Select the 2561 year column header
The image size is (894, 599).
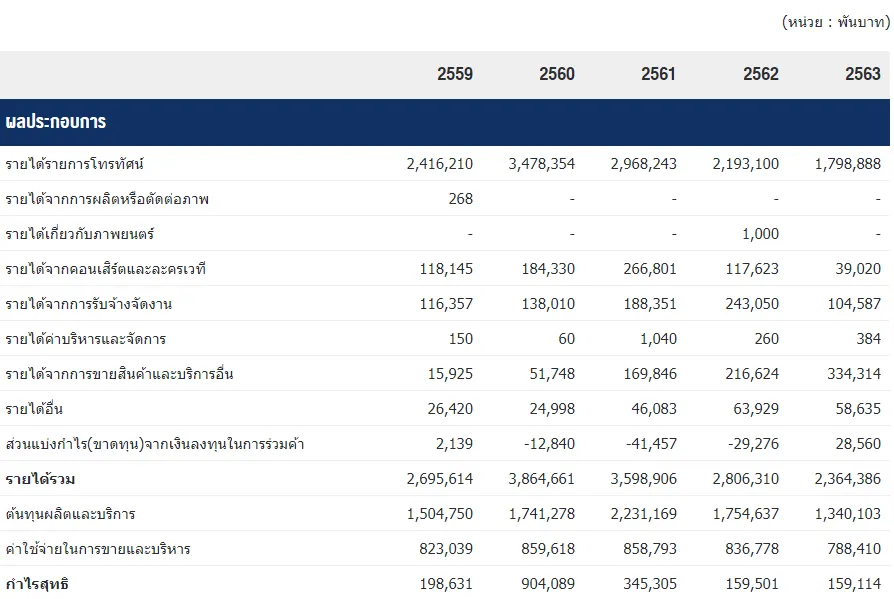(x=658, y=74)
